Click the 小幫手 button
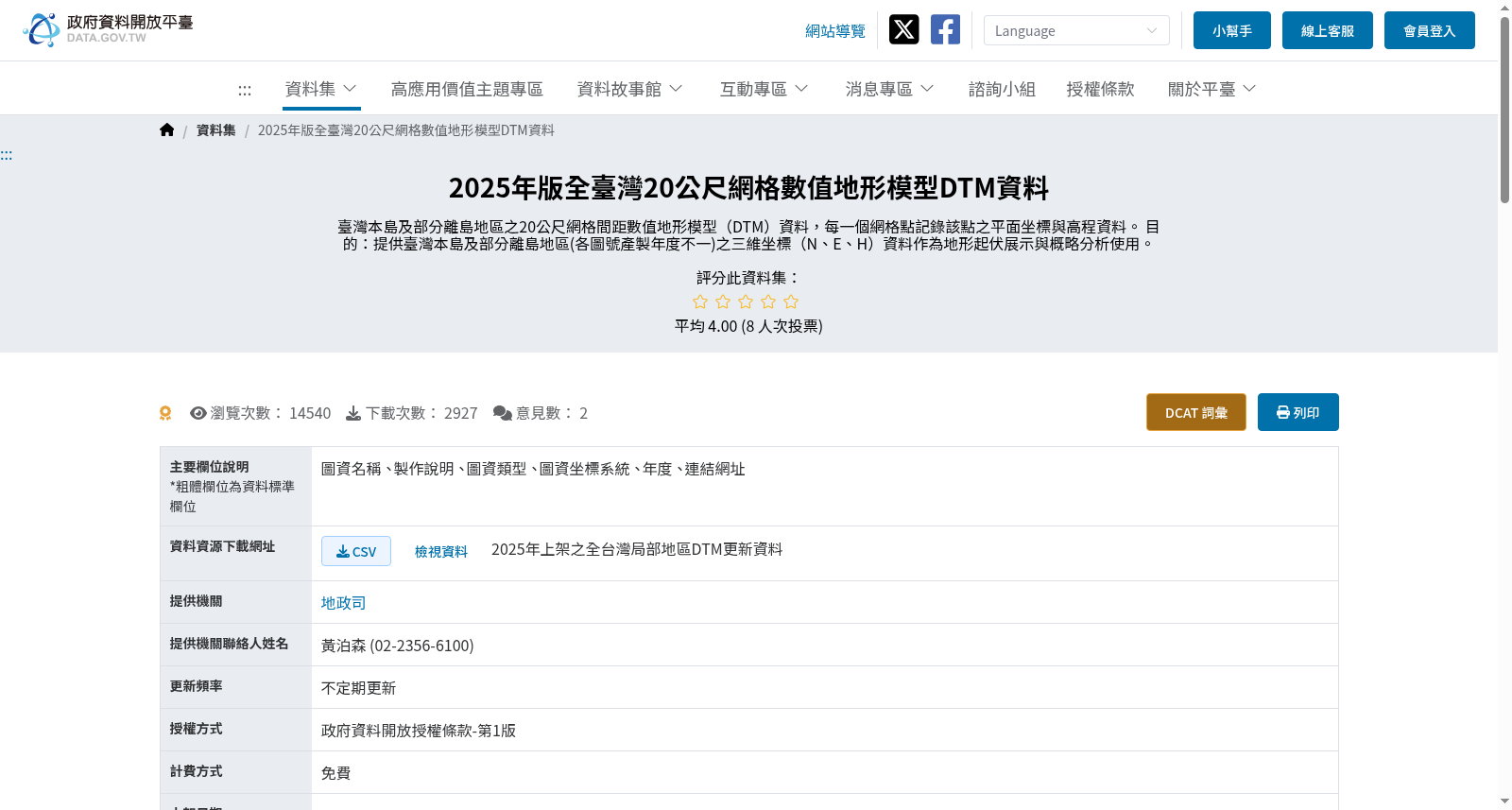The image size is (1512, 810). (x=1232, y=30)
